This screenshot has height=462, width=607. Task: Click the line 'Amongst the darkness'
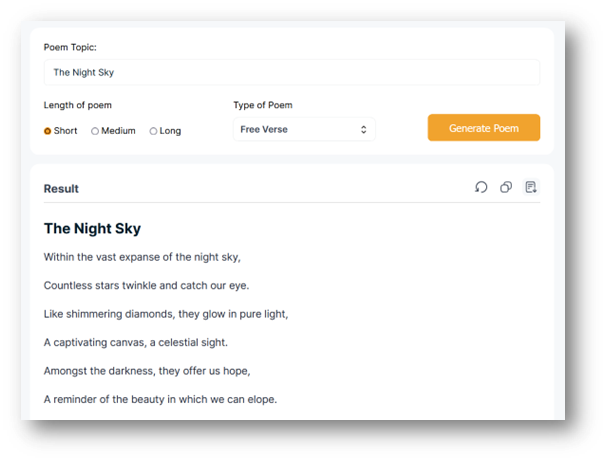point(146,370)
